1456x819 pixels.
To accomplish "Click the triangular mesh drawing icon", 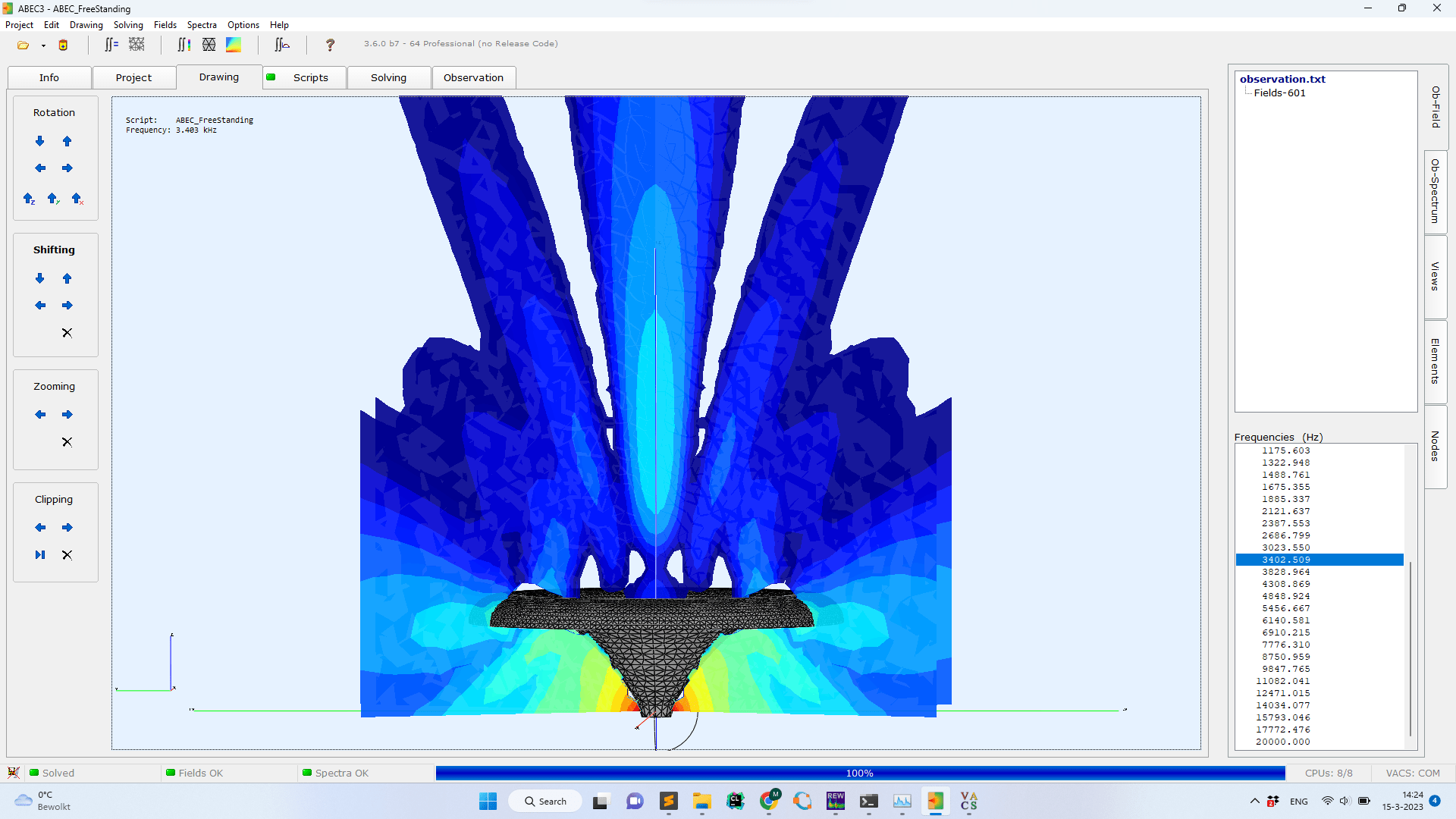I will click(209, 45).
